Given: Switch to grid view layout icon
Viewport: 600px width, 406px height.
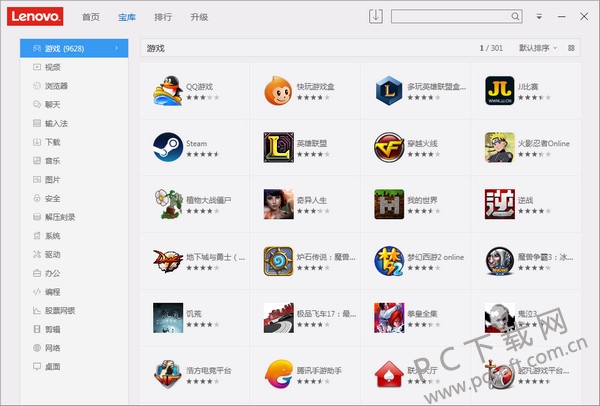Looking at the screenshot, I should click(571, 48).
